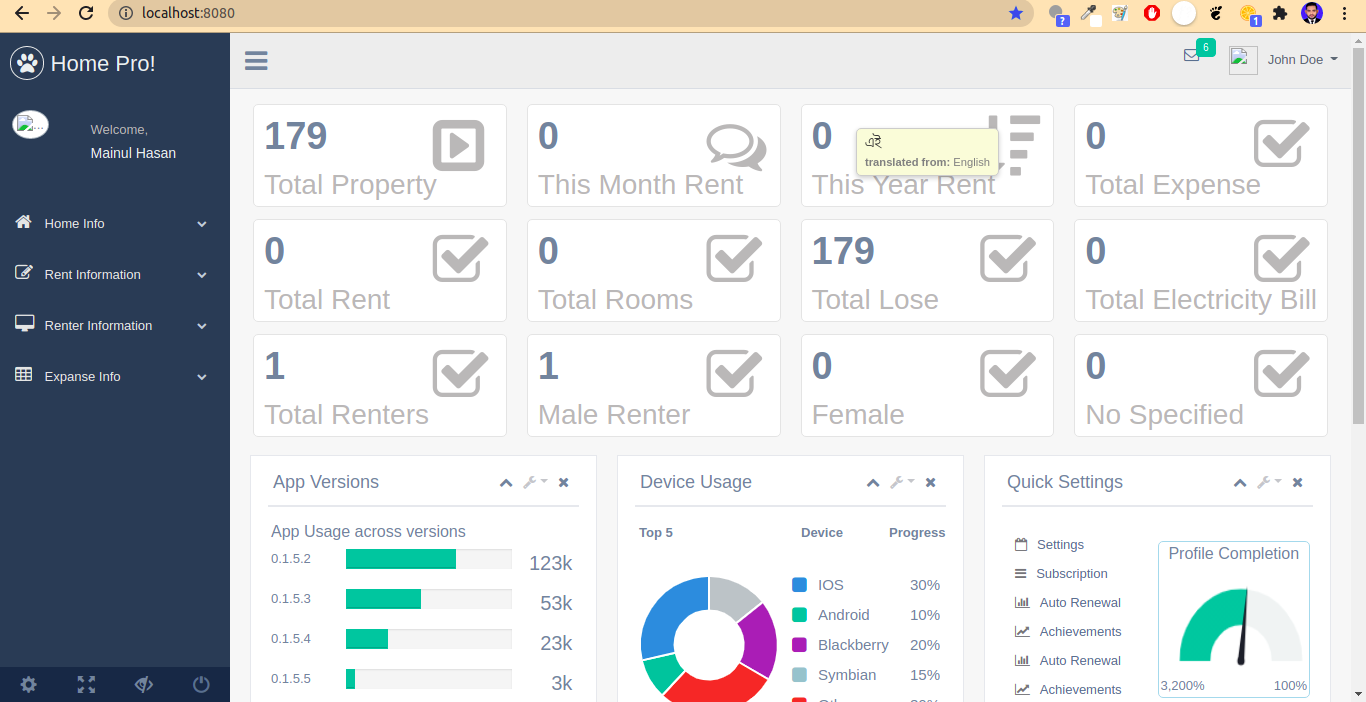Click the hidden-eye icon in bottom sidebar
This screenshot has width=1366, height=702.
coord(143,684)
